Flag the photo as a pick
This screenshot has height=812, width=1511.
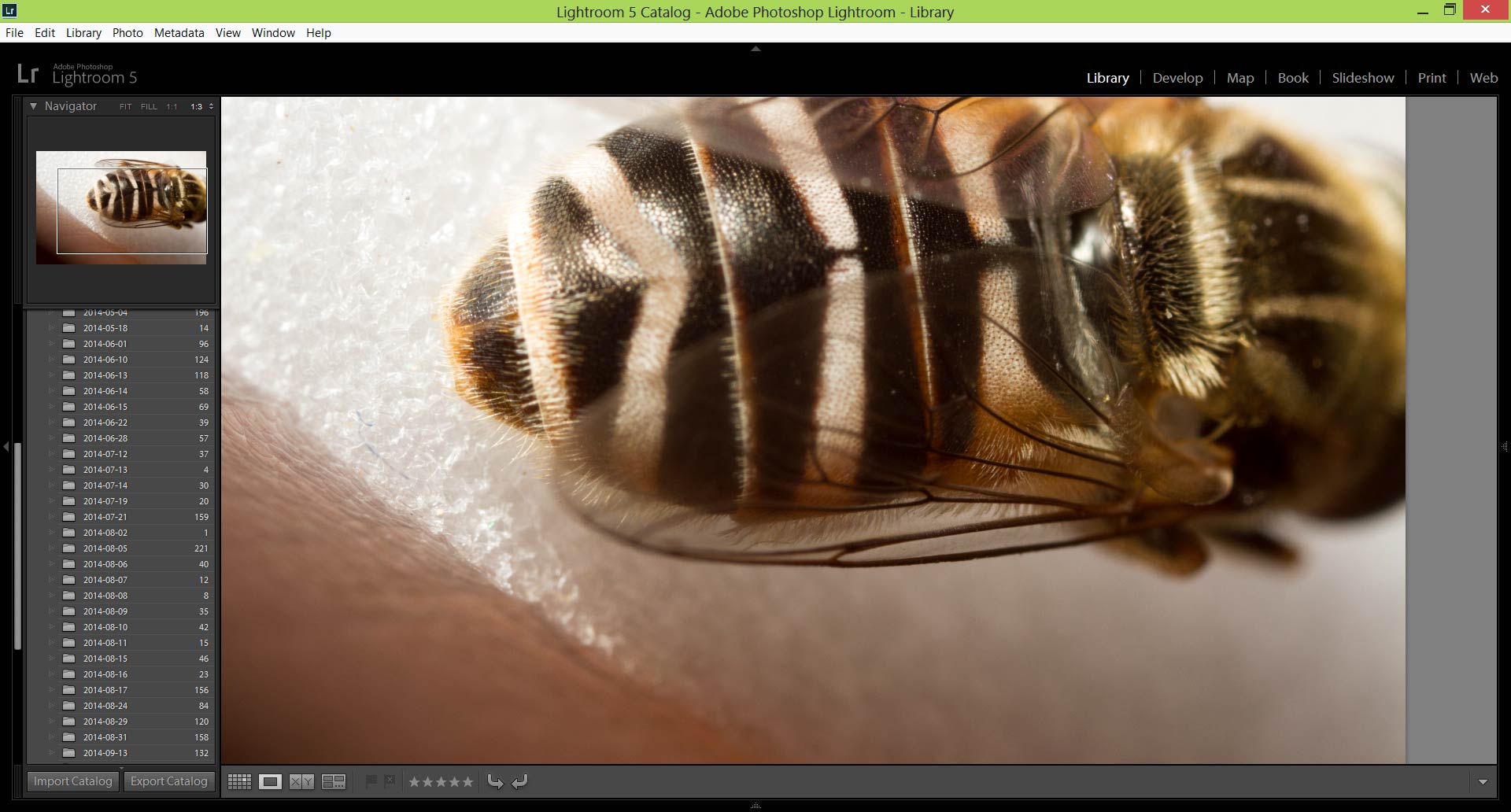point(371,781)
